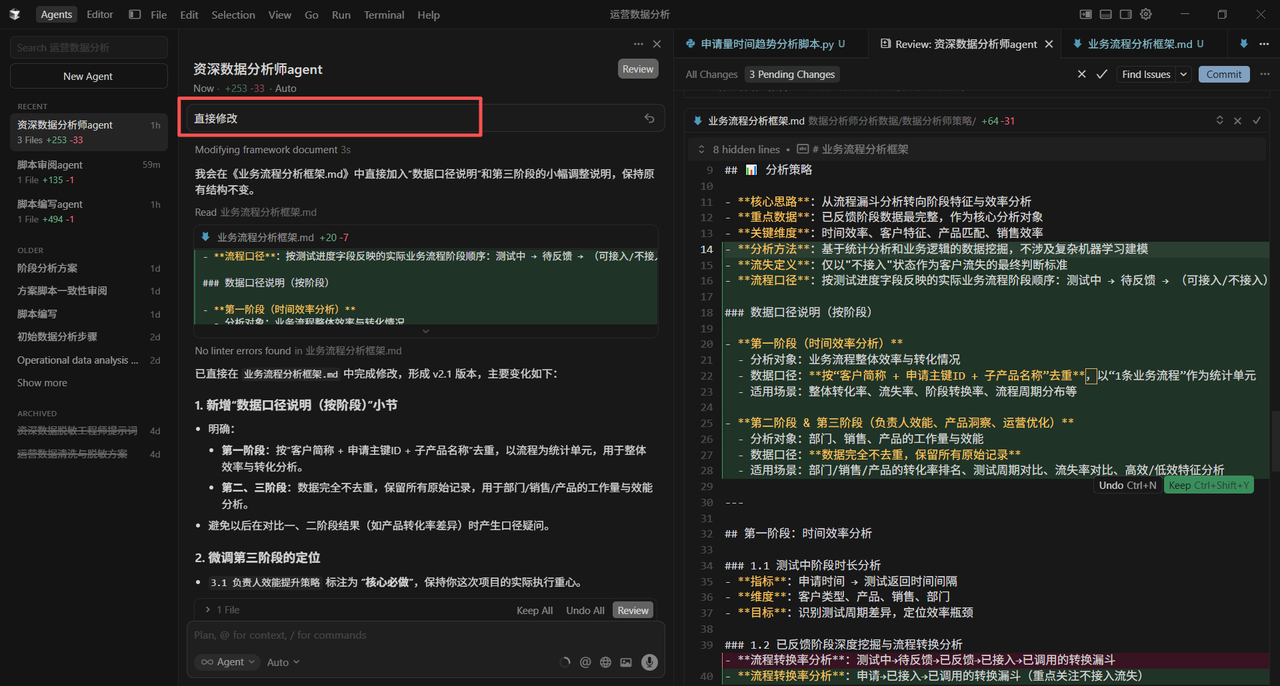Dismiss 业务流程分析框架.md diff with the X

(1237, 120)
